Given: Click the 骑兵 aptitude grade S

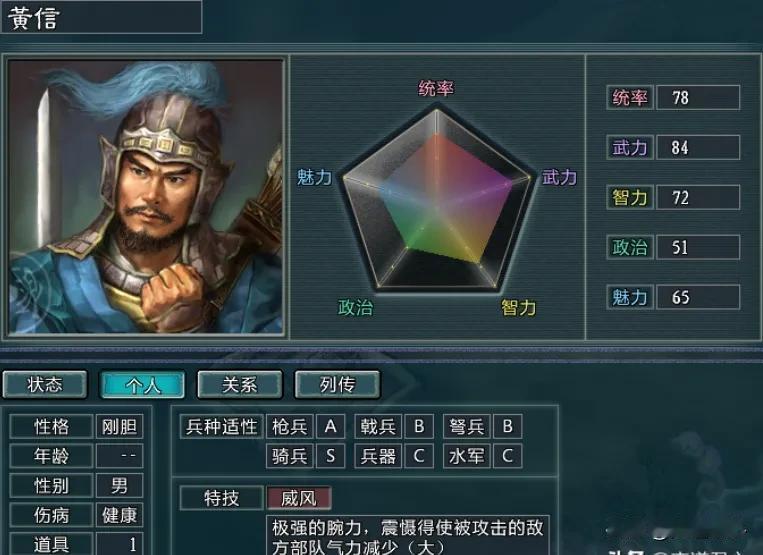Looking at the screenshot, I should [330, 456].
